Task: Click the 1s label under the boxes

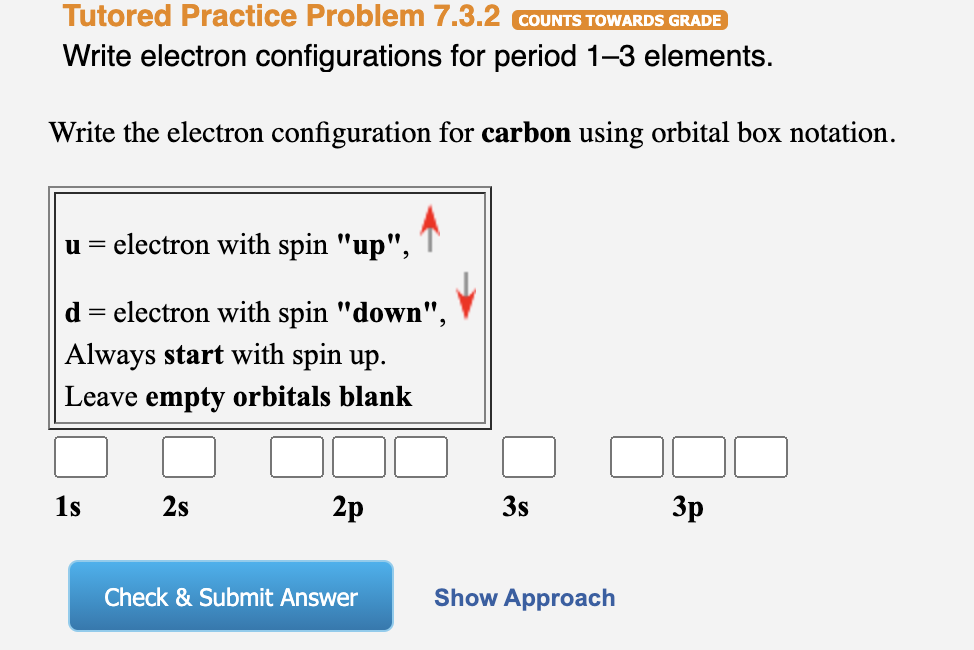Action: point(68,507)
